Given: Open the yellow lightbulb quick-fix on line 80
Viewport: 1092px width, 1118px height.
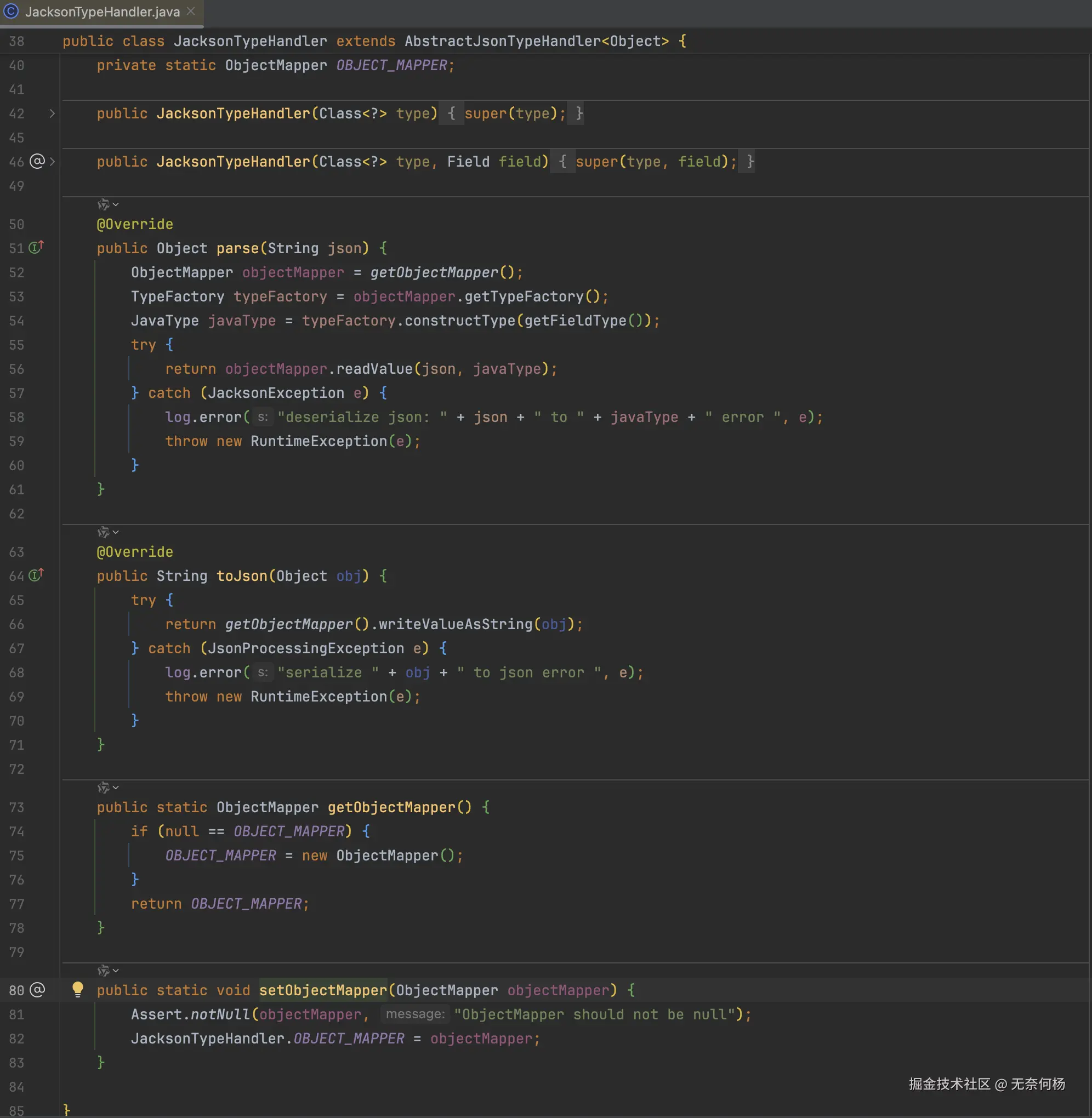Looking at the screenshot, I should coord(77,989).
